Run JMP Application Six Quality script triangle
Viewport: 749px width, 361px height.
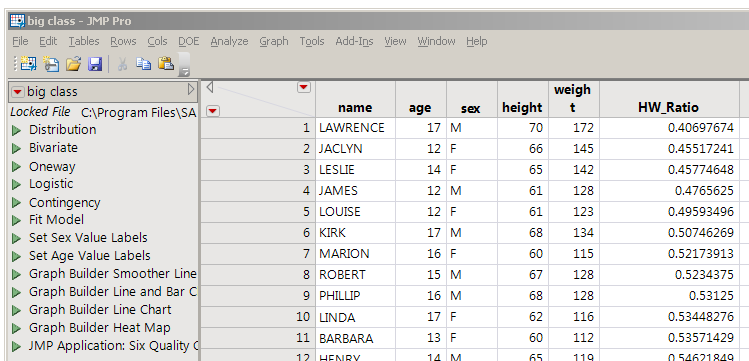[x=17, y=346]
